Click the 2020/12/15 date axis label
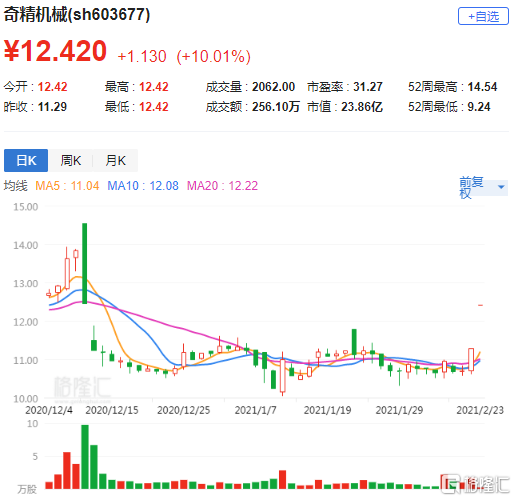 (112, 410)
